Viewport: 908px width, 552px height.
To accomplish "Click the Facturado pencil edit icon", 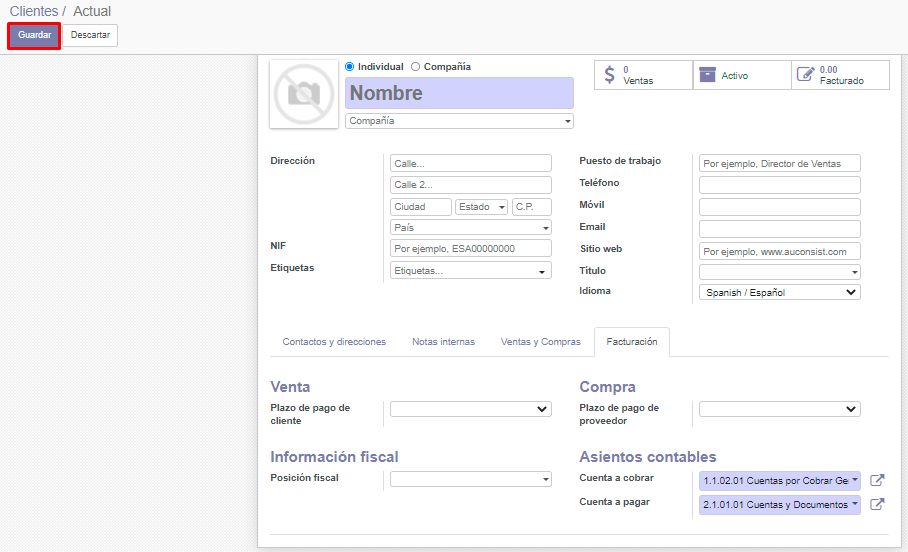I will tap(805, 75).
